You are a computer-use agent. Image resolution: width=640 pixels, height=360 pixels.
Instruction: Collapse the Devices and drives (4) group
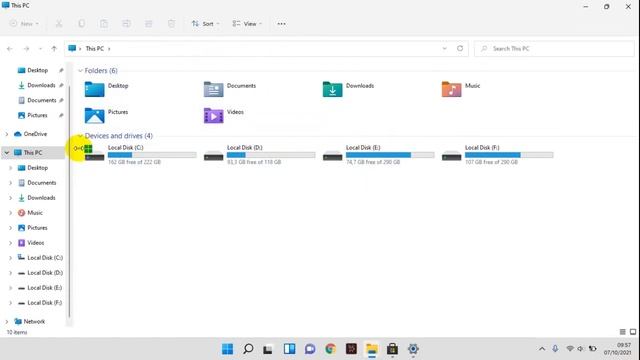[x=80, y=136]
